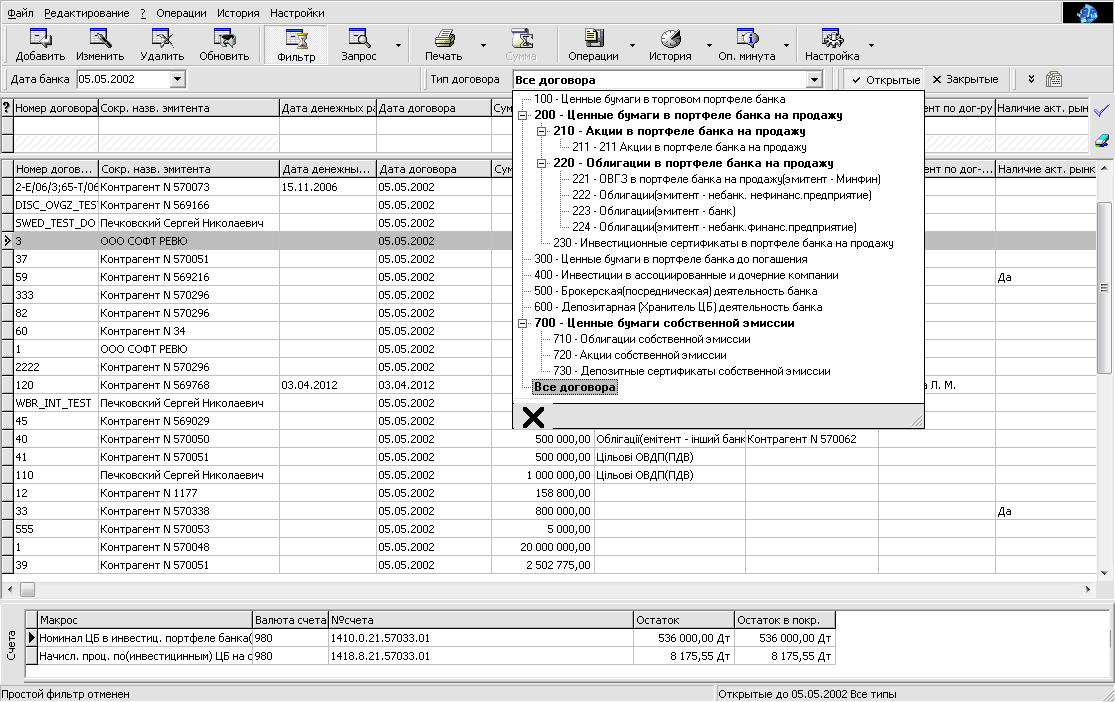Click the Печать toolbar icon

[x=444, y=45]
